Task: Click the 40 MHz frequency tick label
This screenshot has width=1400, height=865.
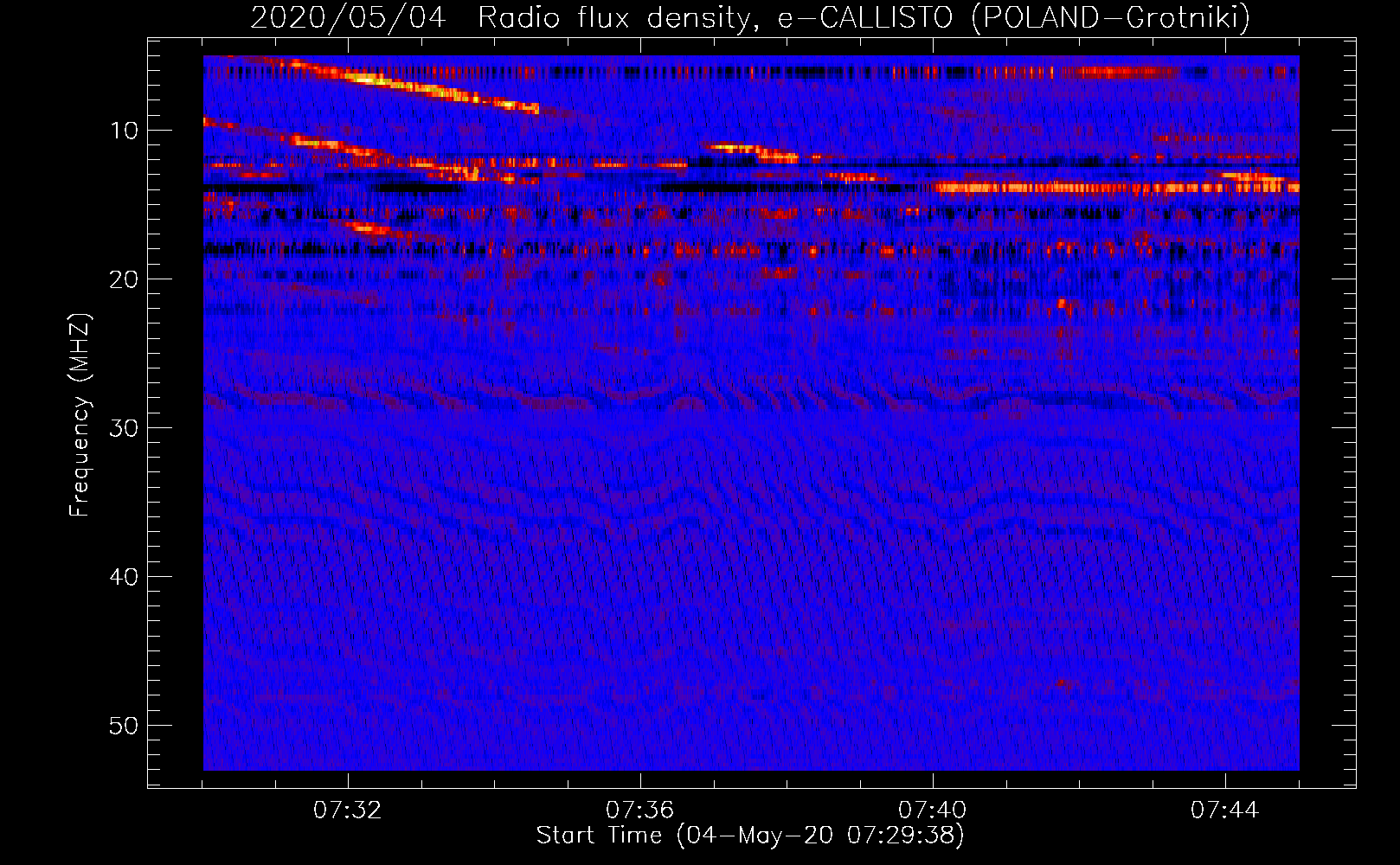Action: (125, 577)
